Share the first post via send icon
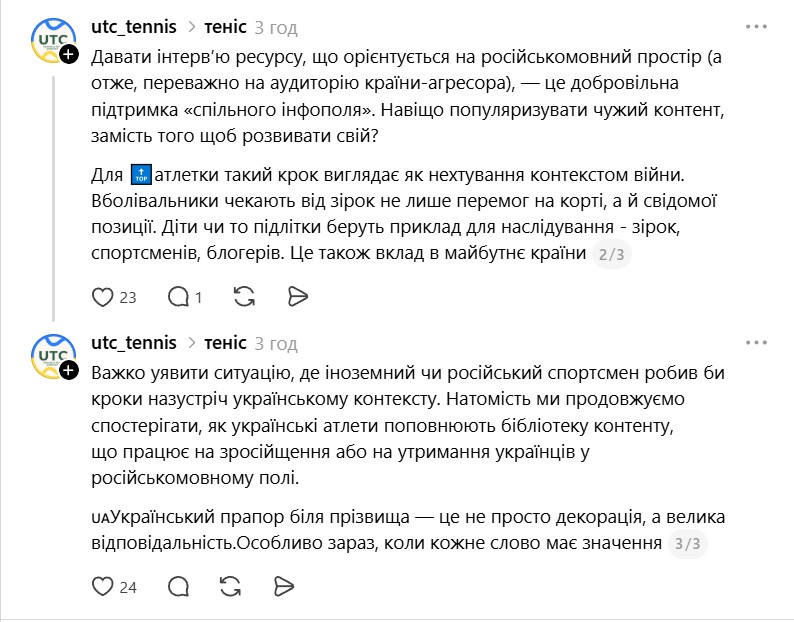The image size is (794, 622). coord(297,296)
